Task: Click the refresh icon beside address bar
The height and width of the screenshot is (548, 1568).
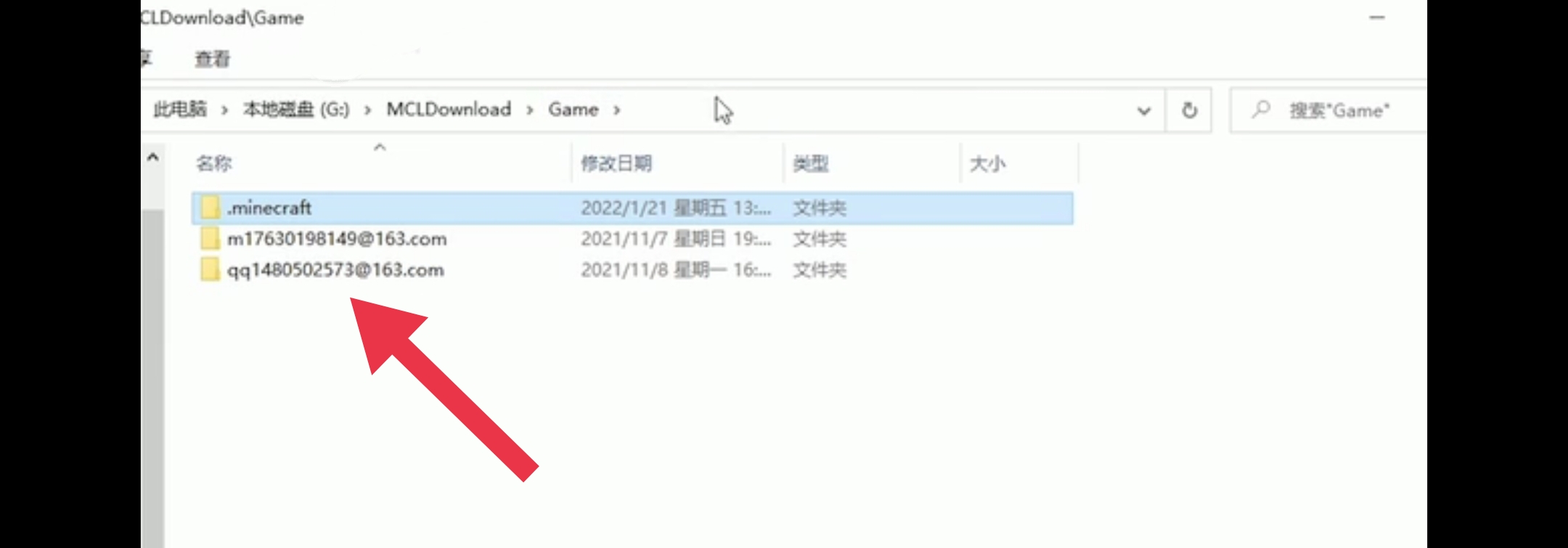Action: point(1189,110)
